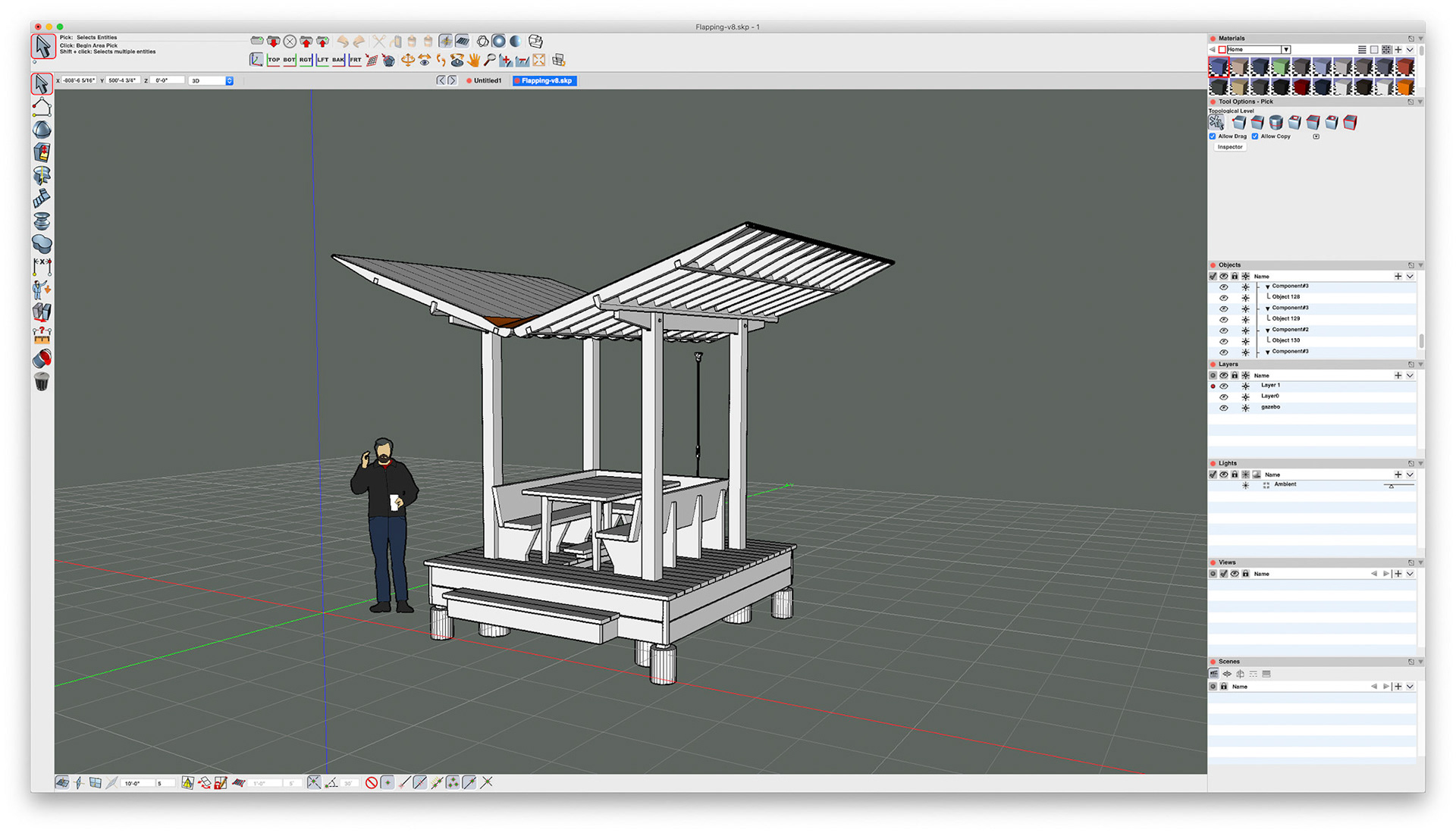Select the magnifying glass Zoom tool

(x=490, y=60)
